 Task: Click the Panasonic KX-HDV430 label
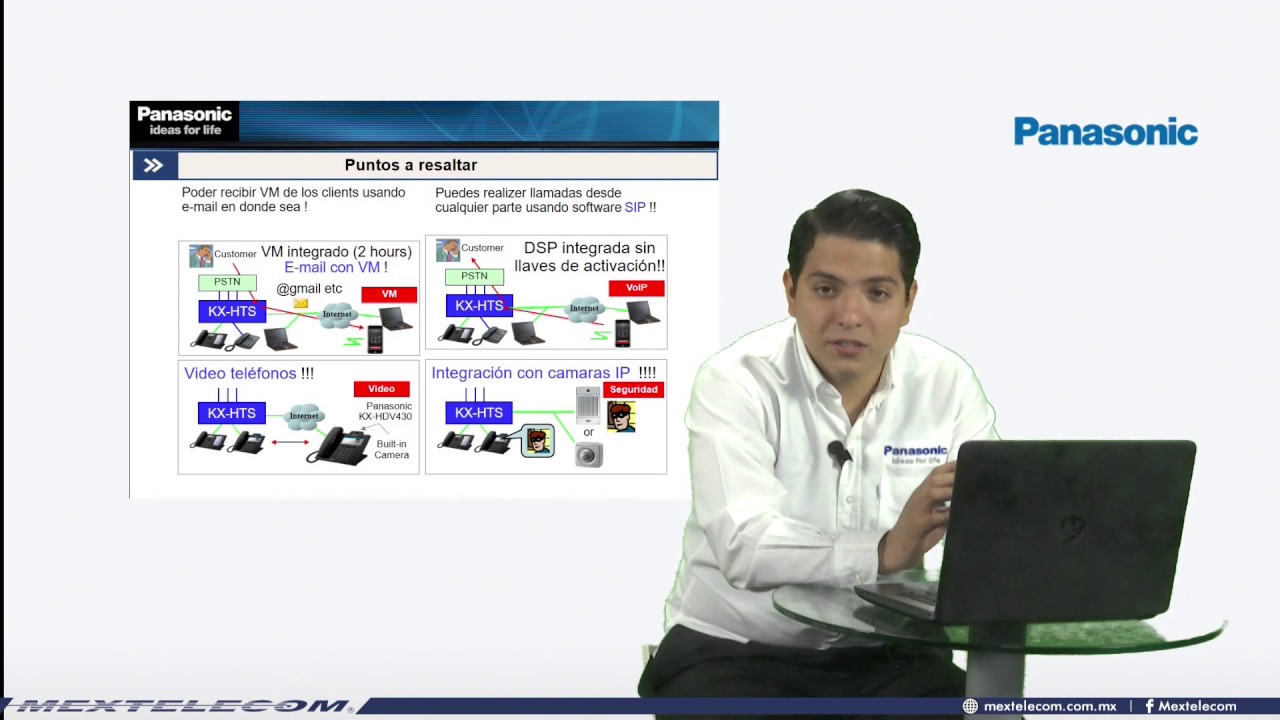385,411
